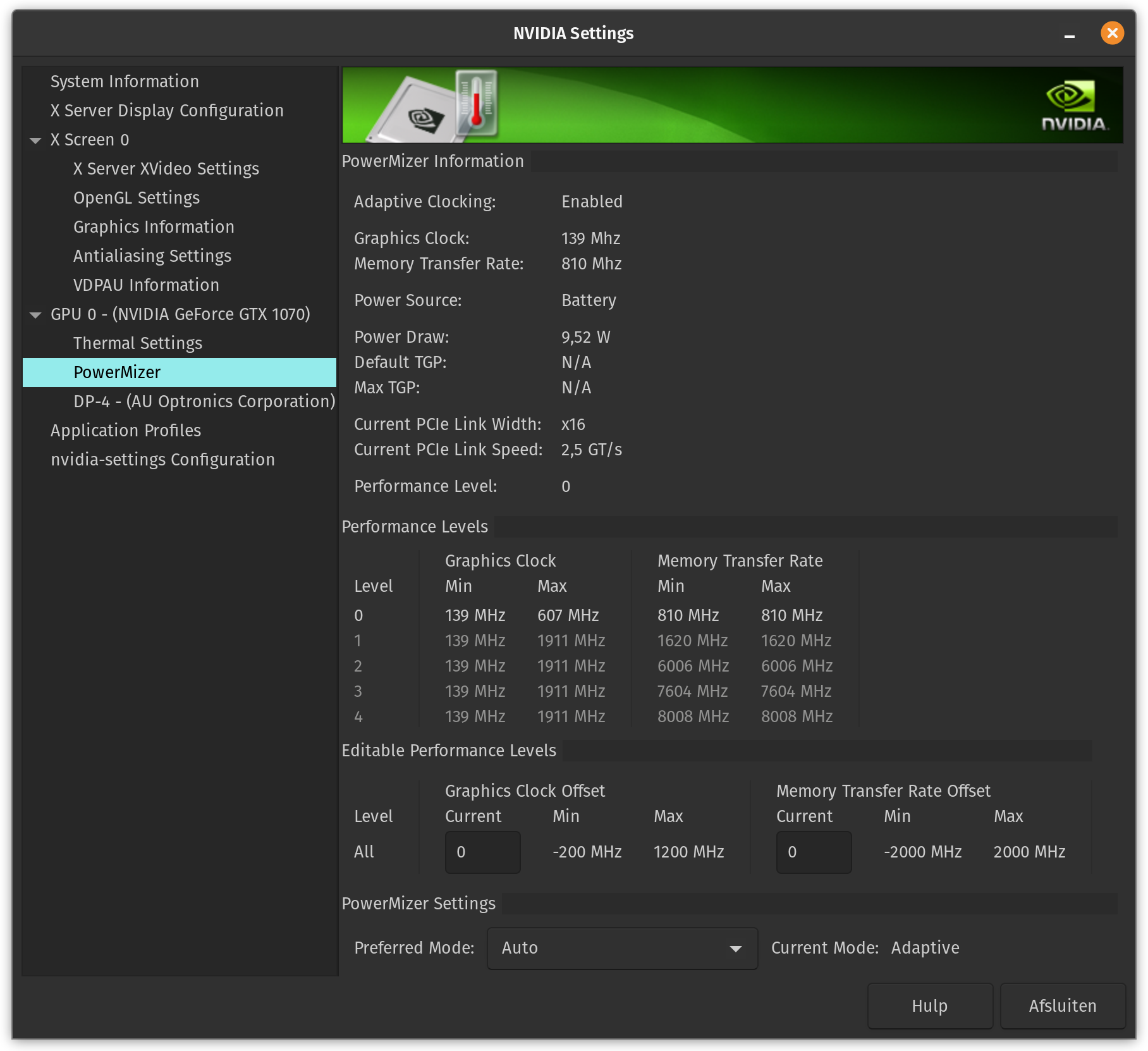Open VDPAU Information page
Image resolution: width=1148 pixels, height=1051 pixels.
click(146, 285)
